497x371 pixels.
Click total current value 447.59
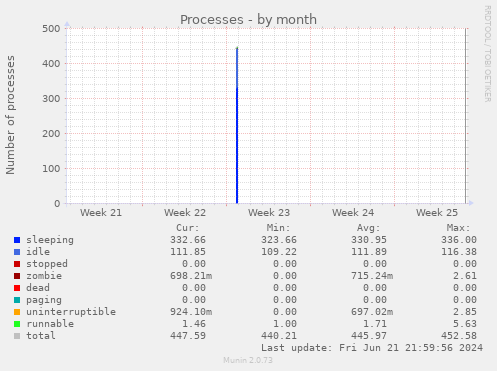[188, 336]
